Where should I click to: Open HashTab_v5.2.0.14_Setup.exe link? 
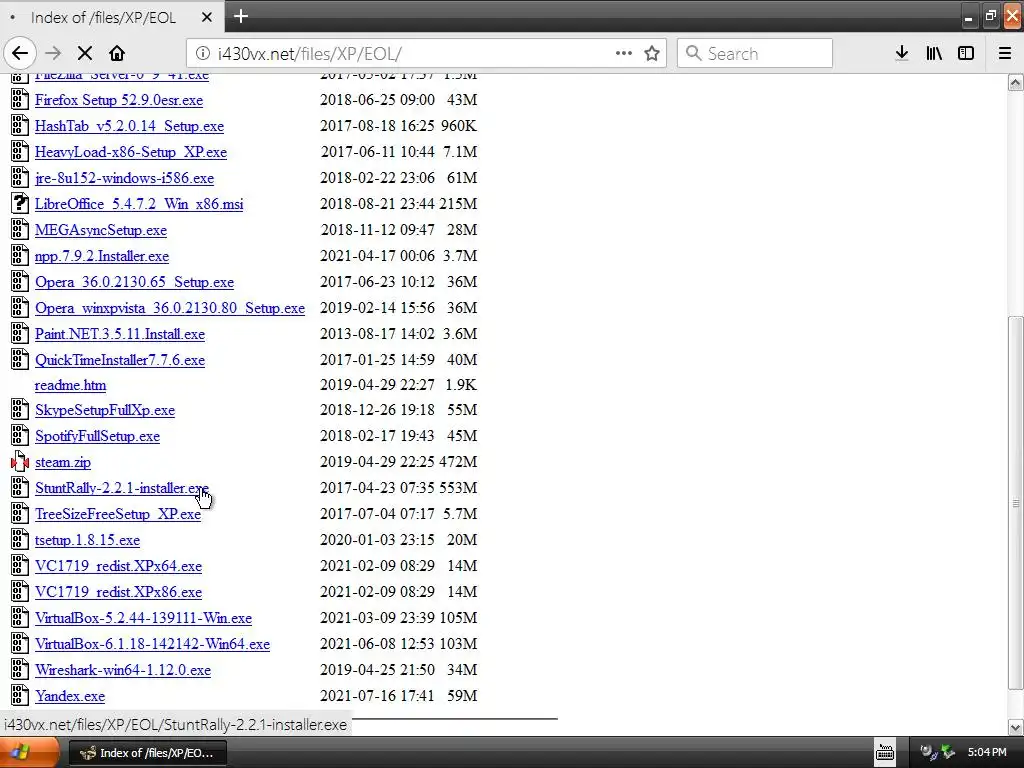coord(129,126)
